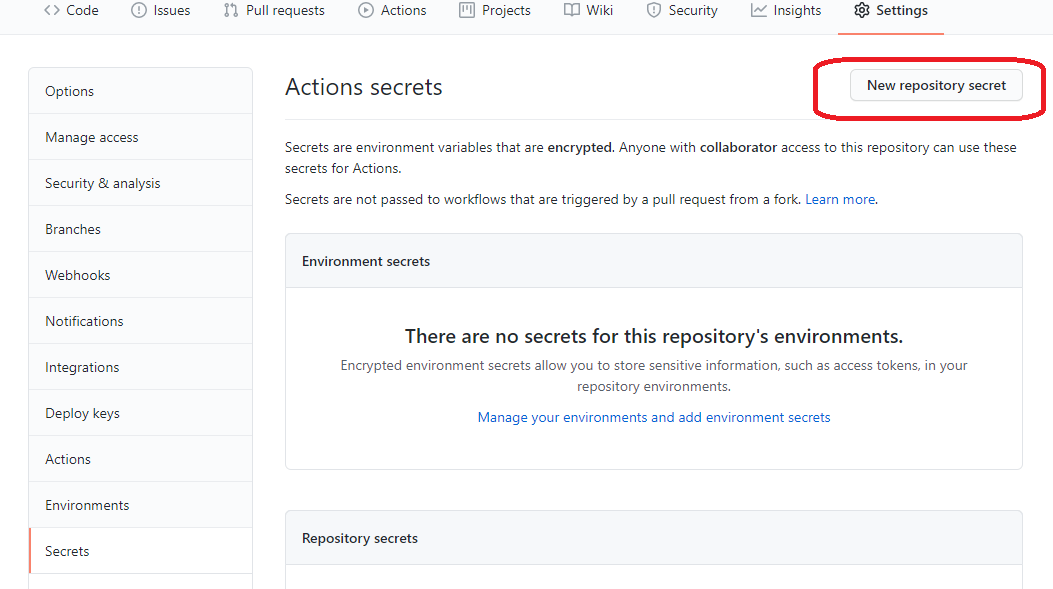Click the Code tab brackets icon
The image size is (1053, 589).
point(52,10)
